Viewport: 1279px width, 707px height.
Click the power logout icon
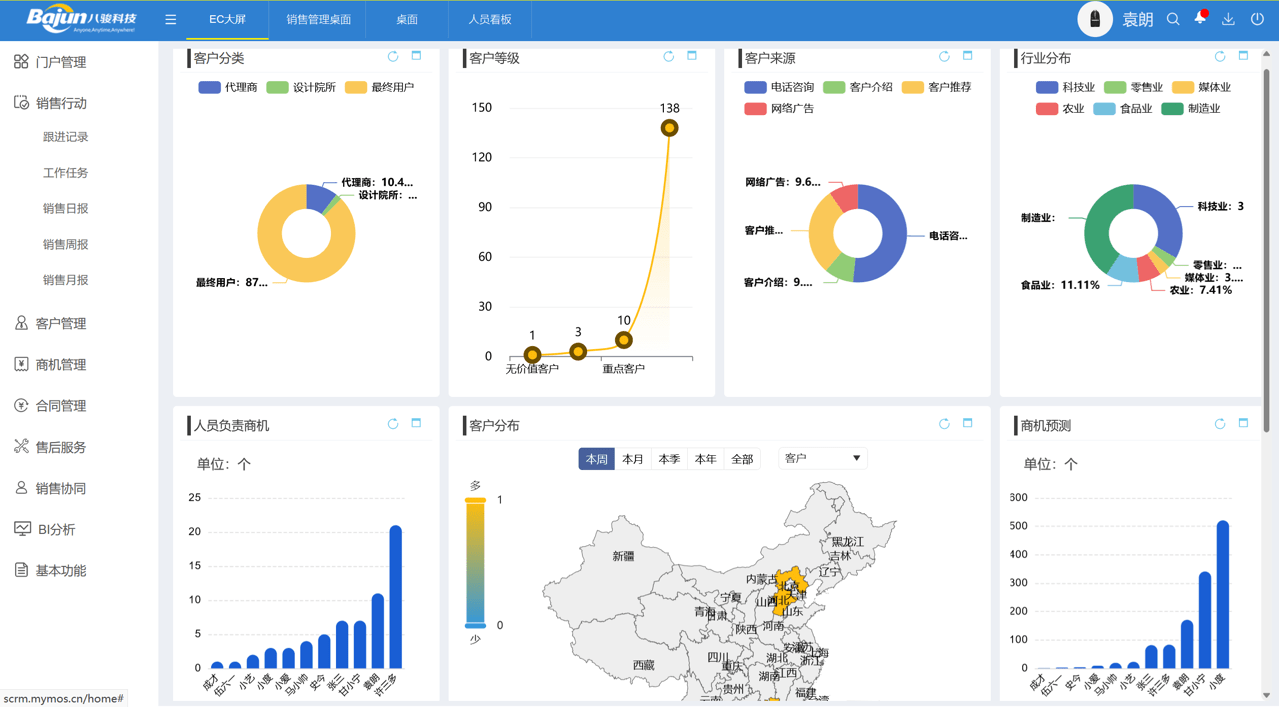1257,20
